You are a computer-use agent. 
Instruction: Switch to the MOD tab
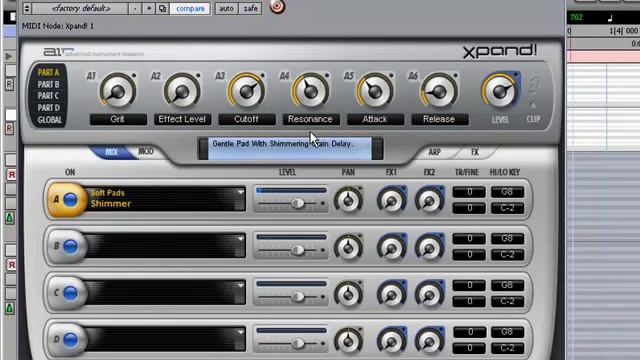click(145, 152)
